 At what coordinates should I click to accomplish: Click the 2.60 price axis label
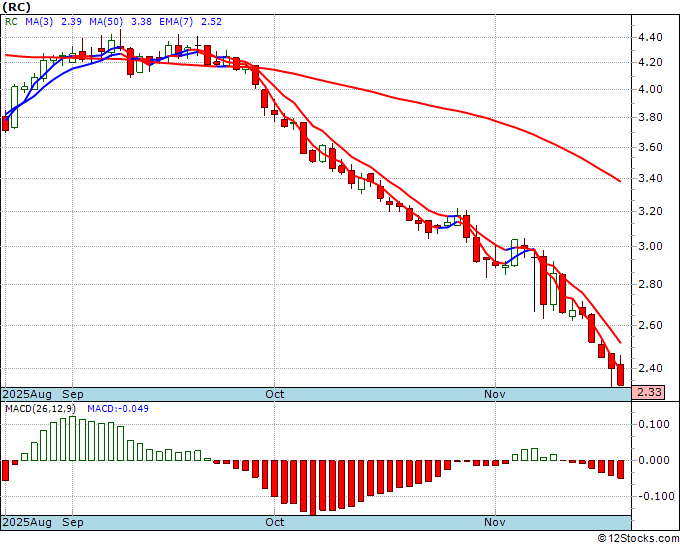click(650, 325)
